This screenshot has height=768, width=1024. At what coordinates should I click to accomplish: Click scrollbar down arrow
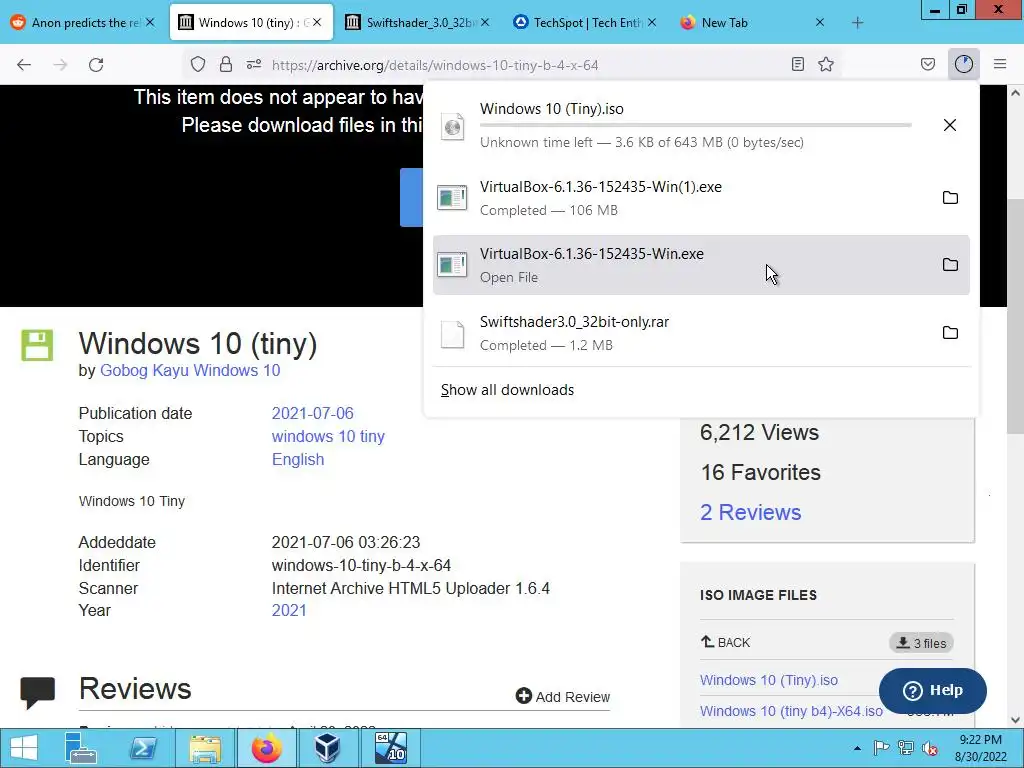click(x=1015, y=719)
